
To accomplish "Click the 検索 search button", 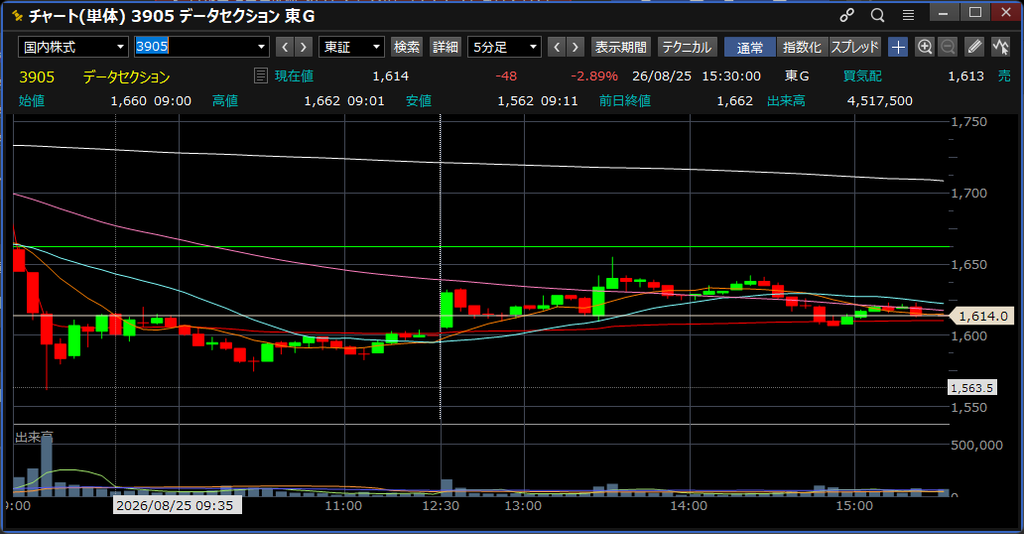I will point(407,47).
